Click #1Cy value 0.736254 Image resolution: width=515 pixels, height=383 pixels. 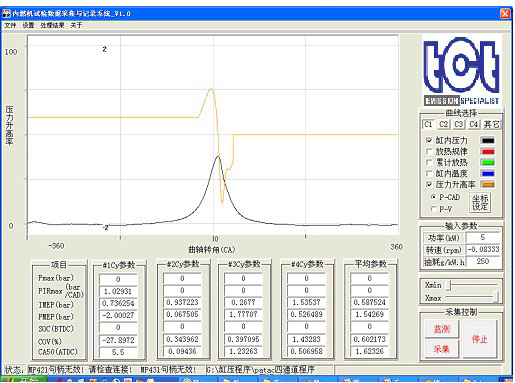[118, 303]
